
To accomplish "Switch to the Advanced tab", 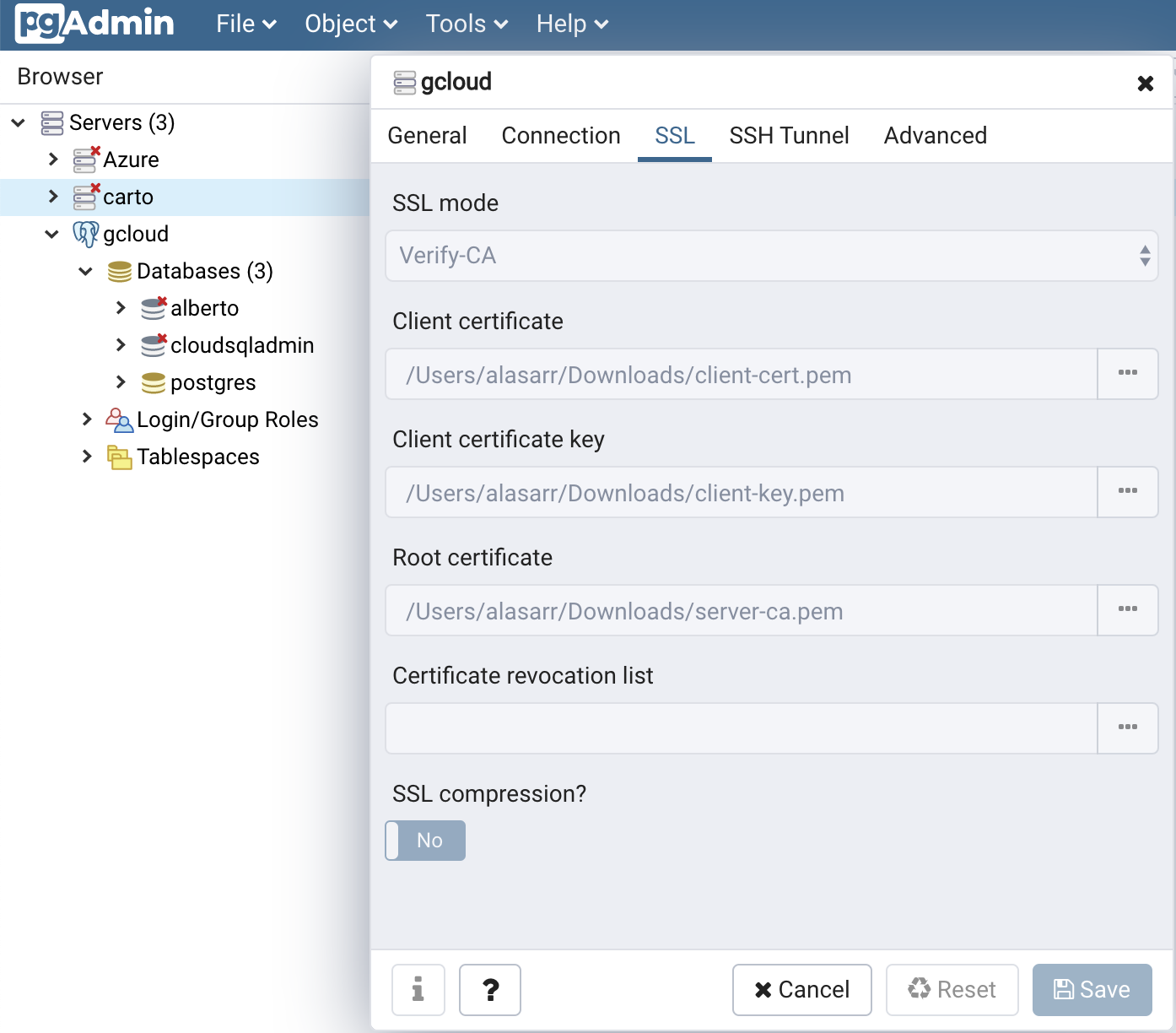I will tap(936, 136).
